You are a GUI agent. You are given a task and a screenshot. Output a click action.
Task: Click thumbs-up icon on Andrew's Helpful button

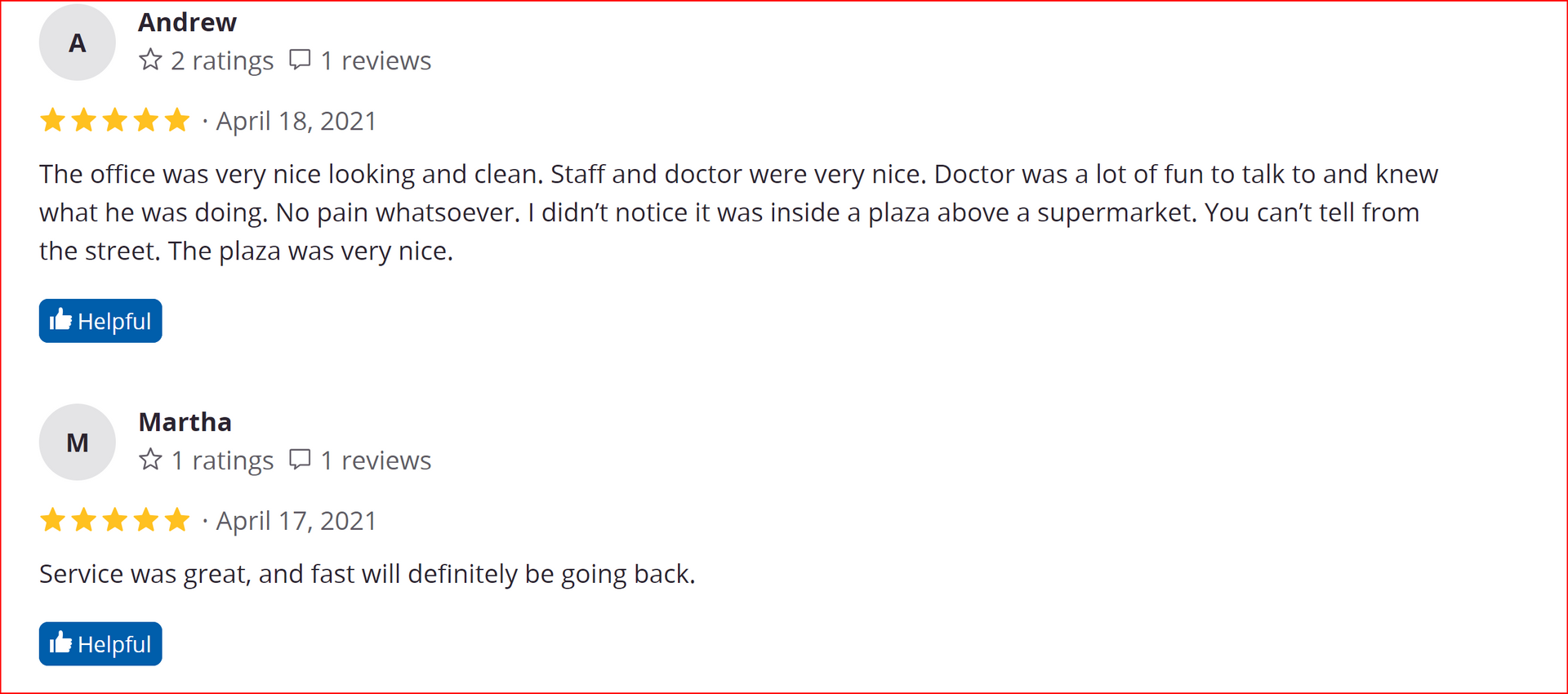point(60,319)
